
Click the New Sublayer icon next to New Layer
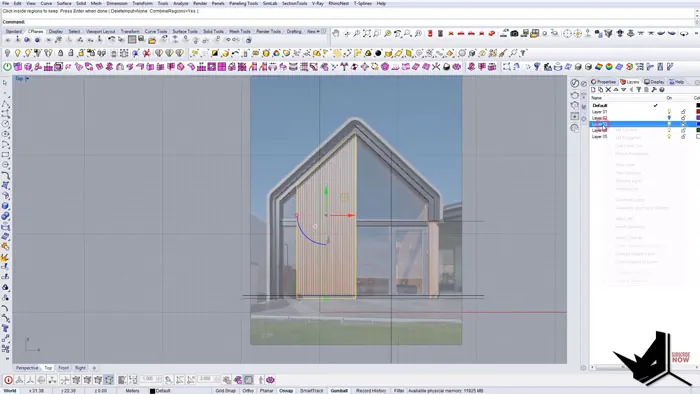[600, 90]
